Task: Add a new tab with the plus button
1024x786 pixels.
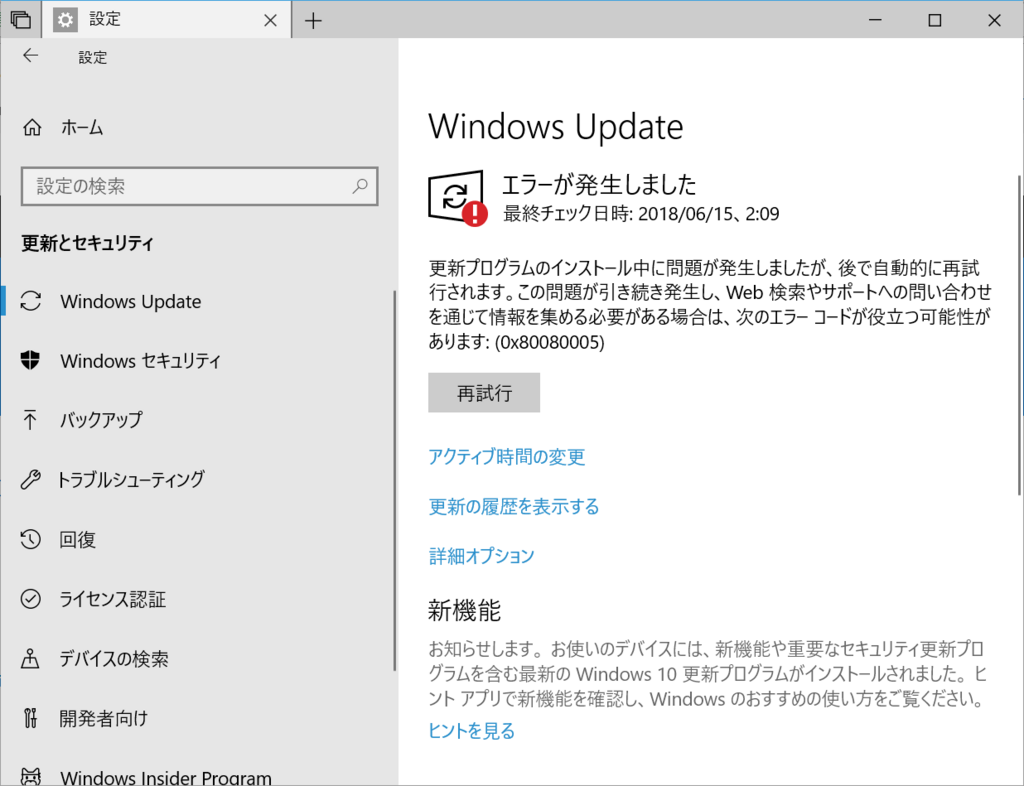Action: click(x=313, y=21)
